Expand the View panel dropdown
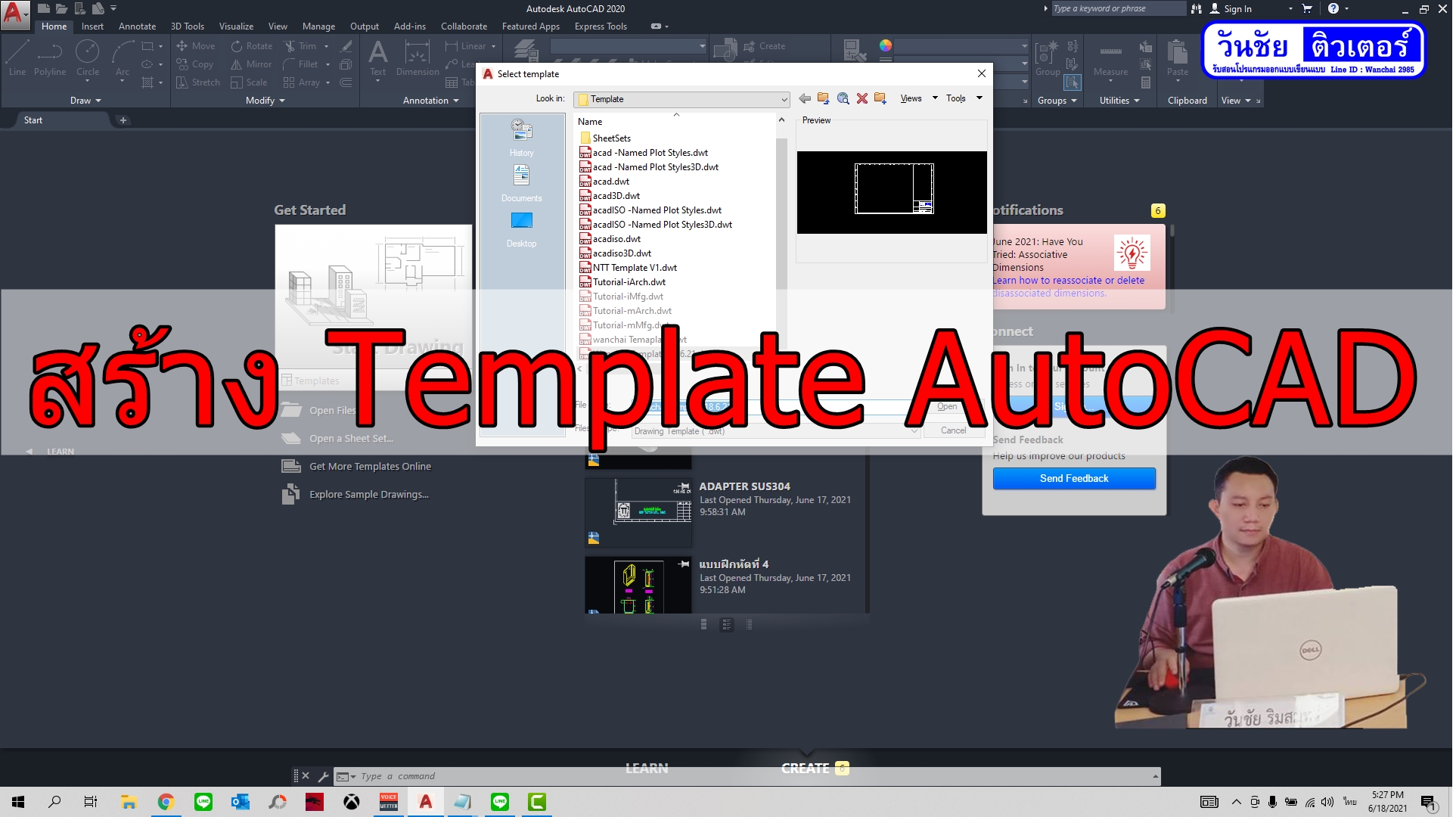 tap(1236, 101)
